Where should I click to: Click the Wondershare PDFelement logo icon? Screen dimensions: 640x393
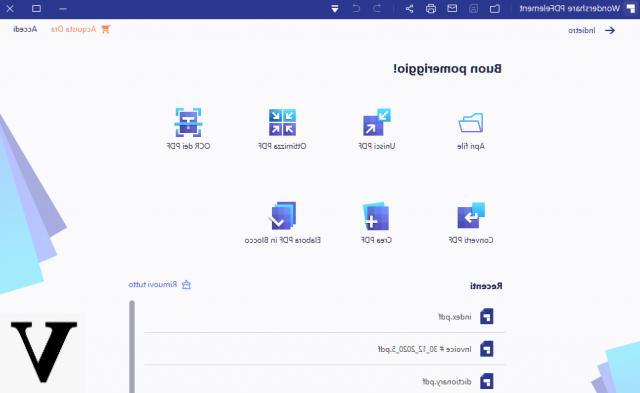pyautogui.click(x=631, y=9)
